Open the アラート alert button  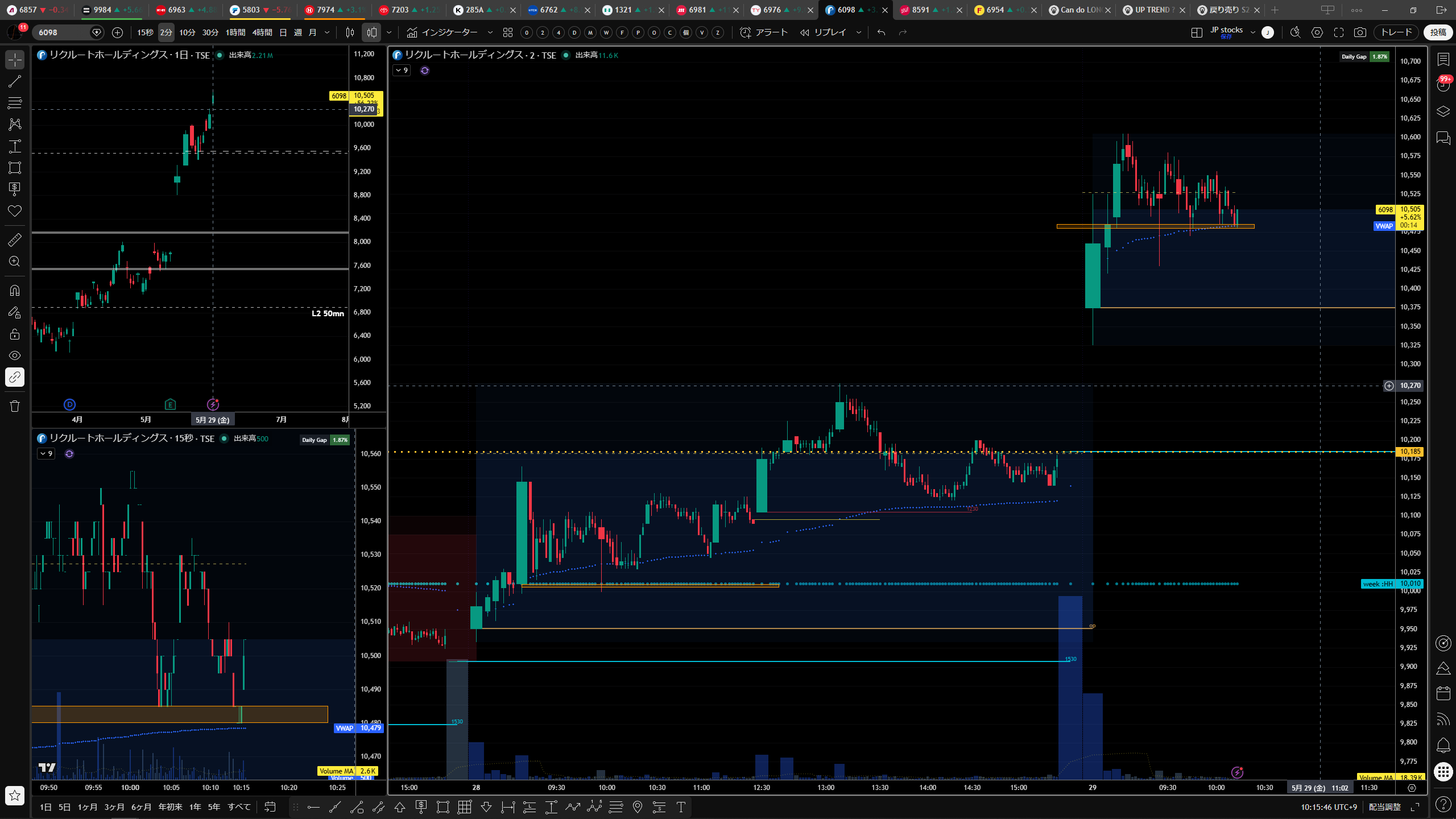[764, 32]
